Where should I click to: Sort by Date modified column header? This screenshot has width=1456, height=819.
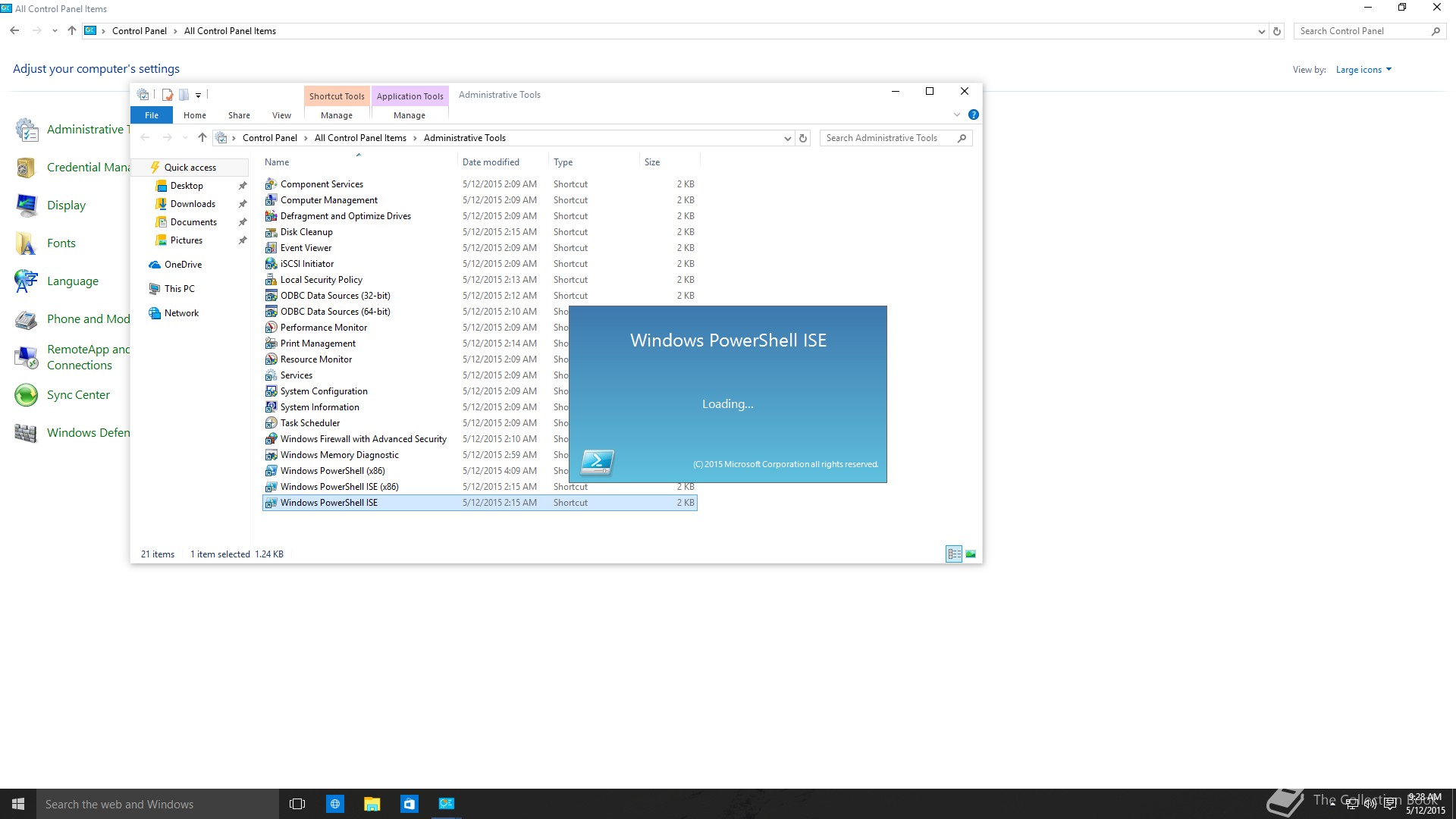(x=503, y=162)
